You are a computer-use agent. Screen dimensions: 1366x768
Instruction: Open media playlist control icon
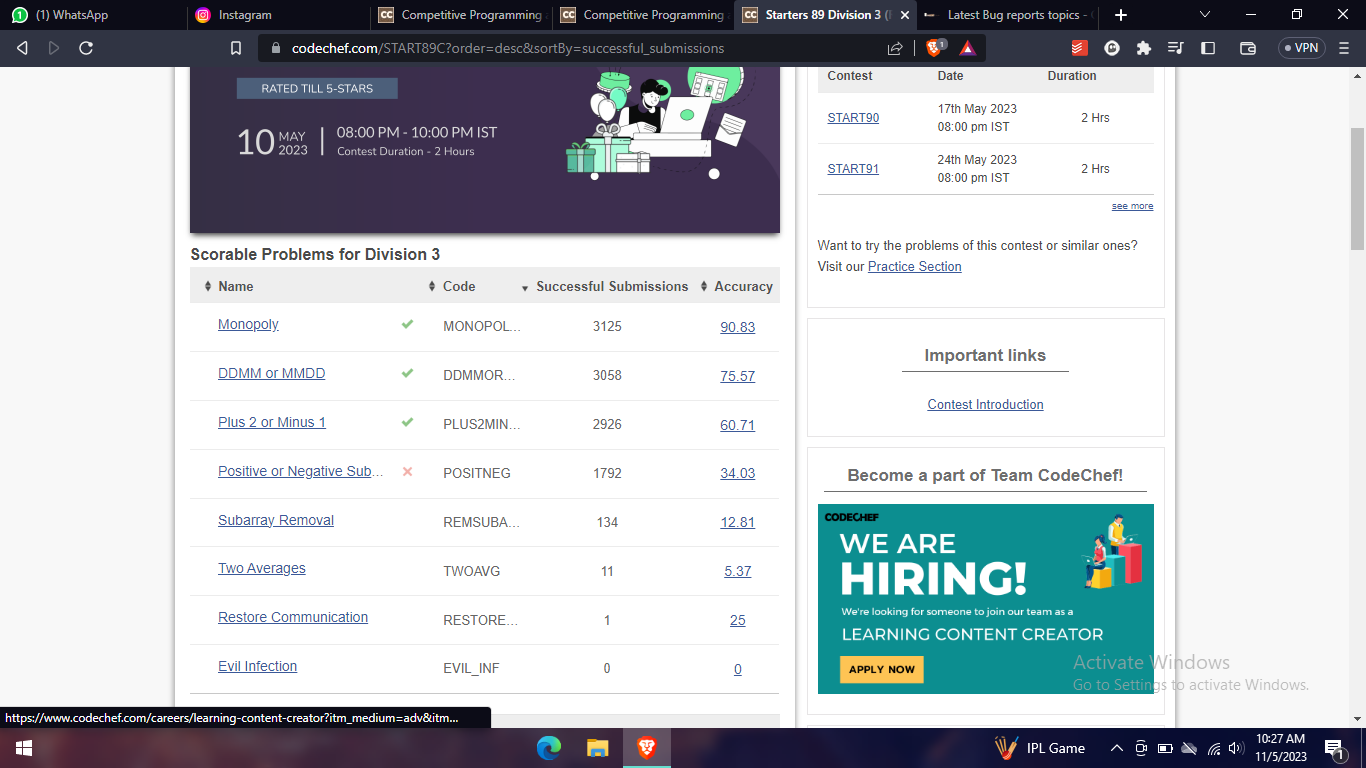(x=1176, y=48)
